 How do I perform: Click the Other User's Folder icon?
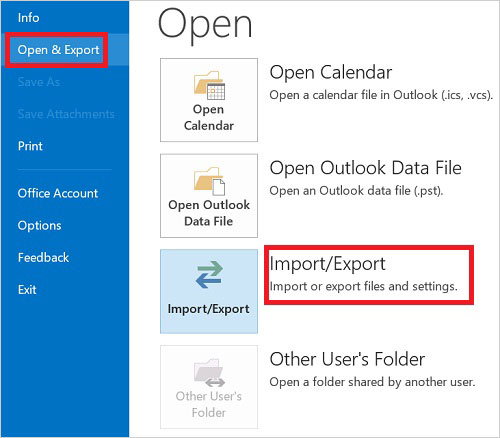[x=209, y=373]
